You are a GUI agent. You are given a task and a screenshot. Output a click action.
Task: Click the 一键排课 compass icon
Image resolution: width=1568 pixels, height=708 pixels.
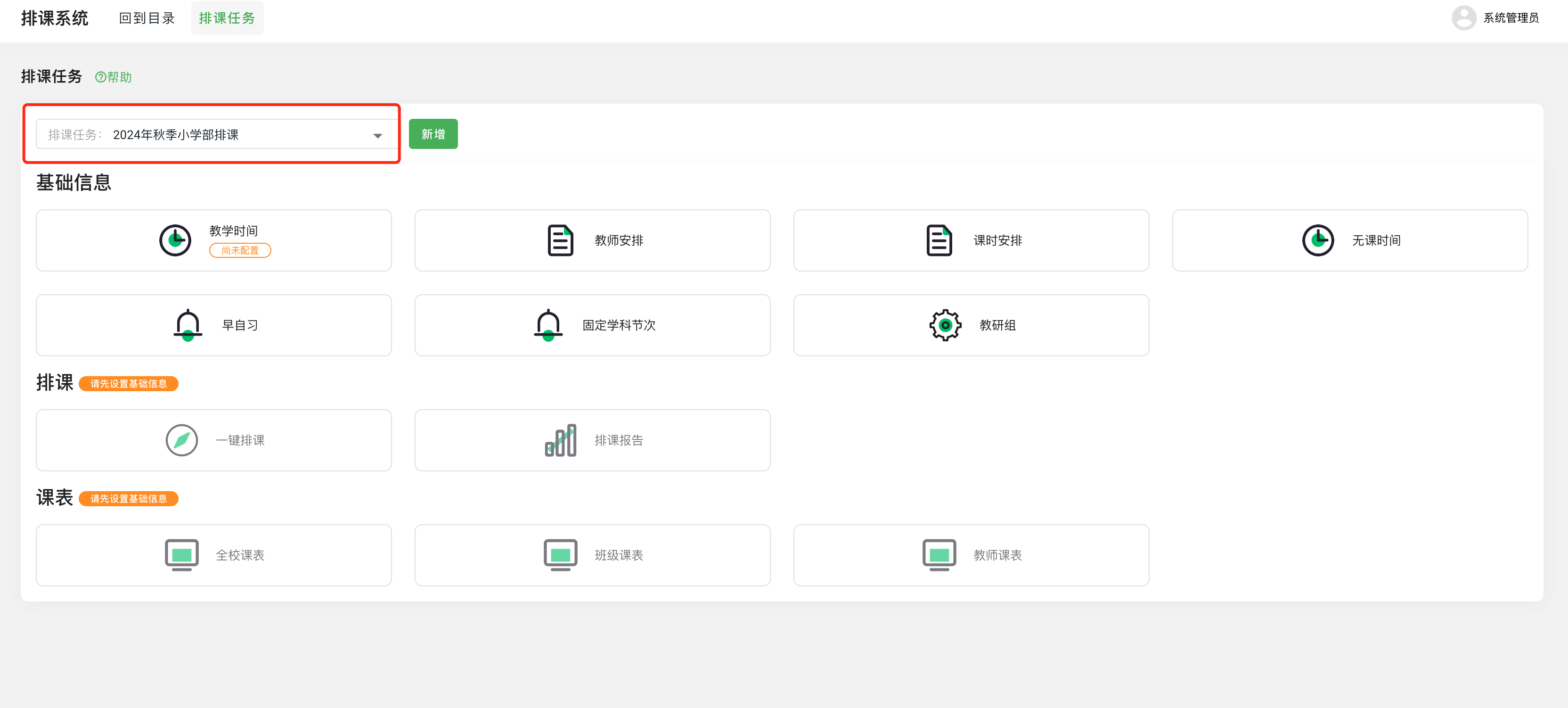click(181, 440)
